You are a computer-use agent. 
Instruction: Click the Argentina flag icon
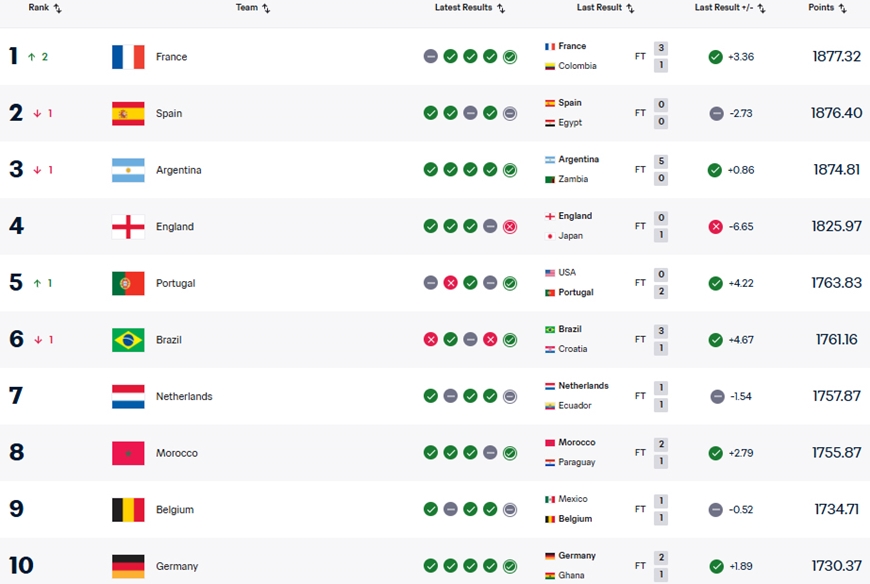(128, 170)
